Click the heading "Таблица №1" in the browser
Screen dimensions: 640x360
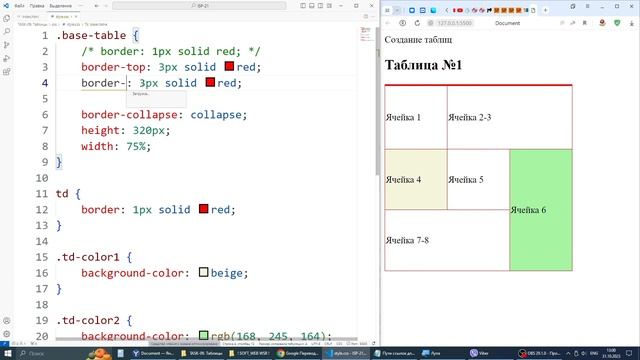(x=423, y=65)
